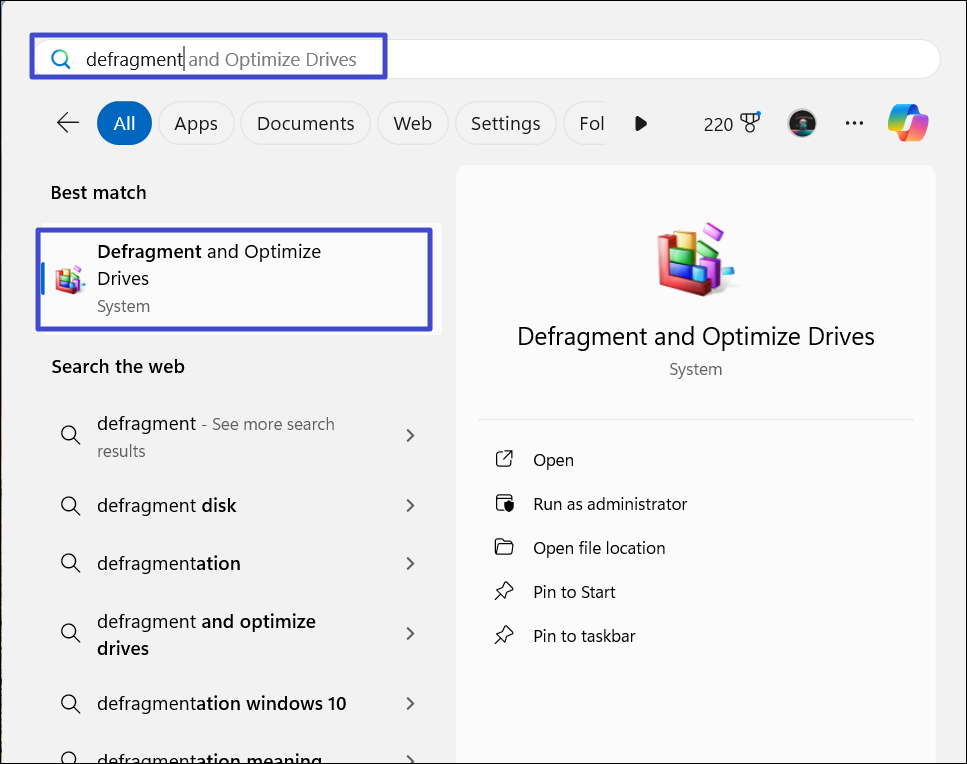Select the Web filter tab
967x764 pixels.
click(412, 123)
